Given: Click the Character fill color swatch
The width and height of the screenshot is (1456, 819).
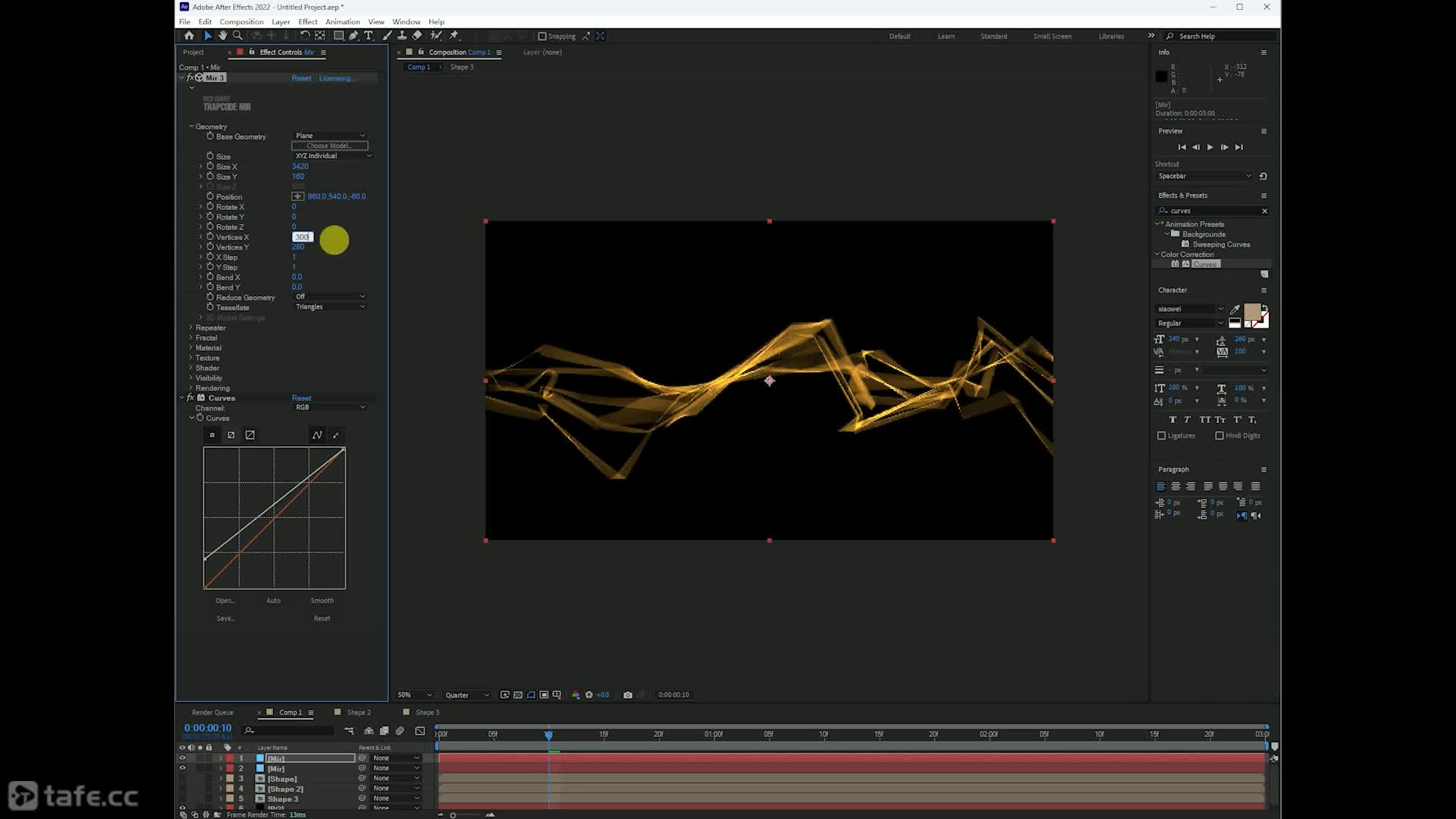Looking at the screenshot, I should coord(1251,312).
